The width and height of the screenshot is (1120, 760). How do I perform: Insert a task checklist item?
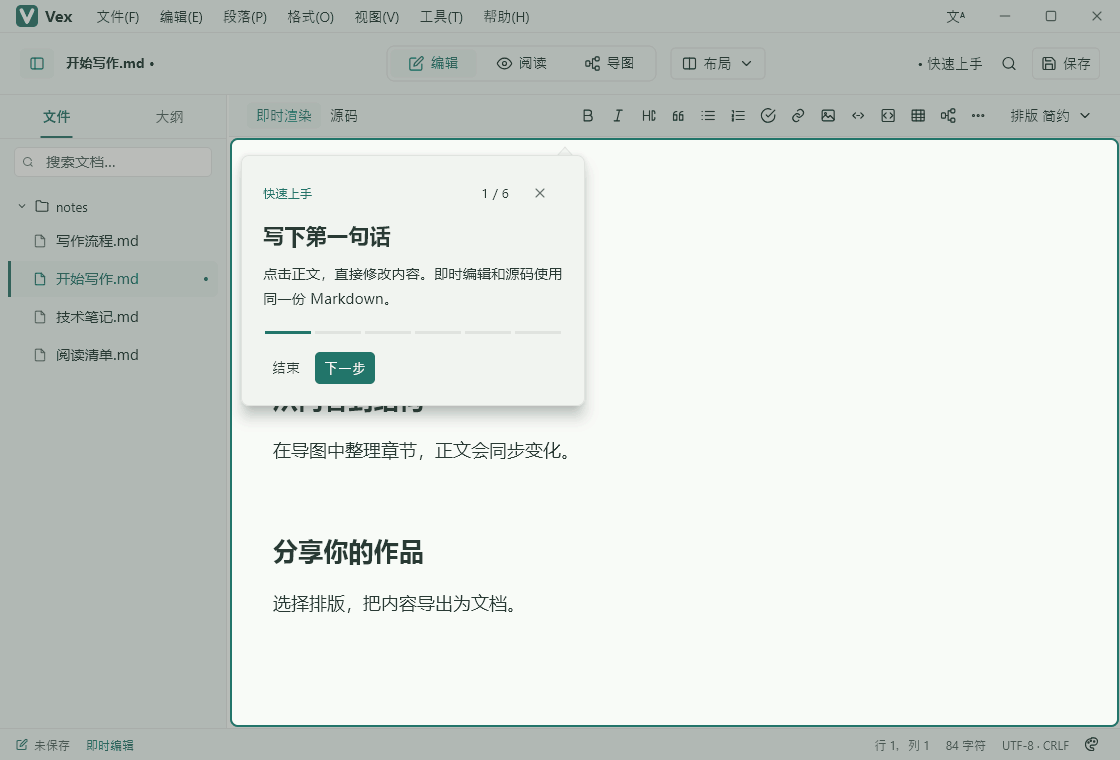pyautogui.click(x=768, y=116)
